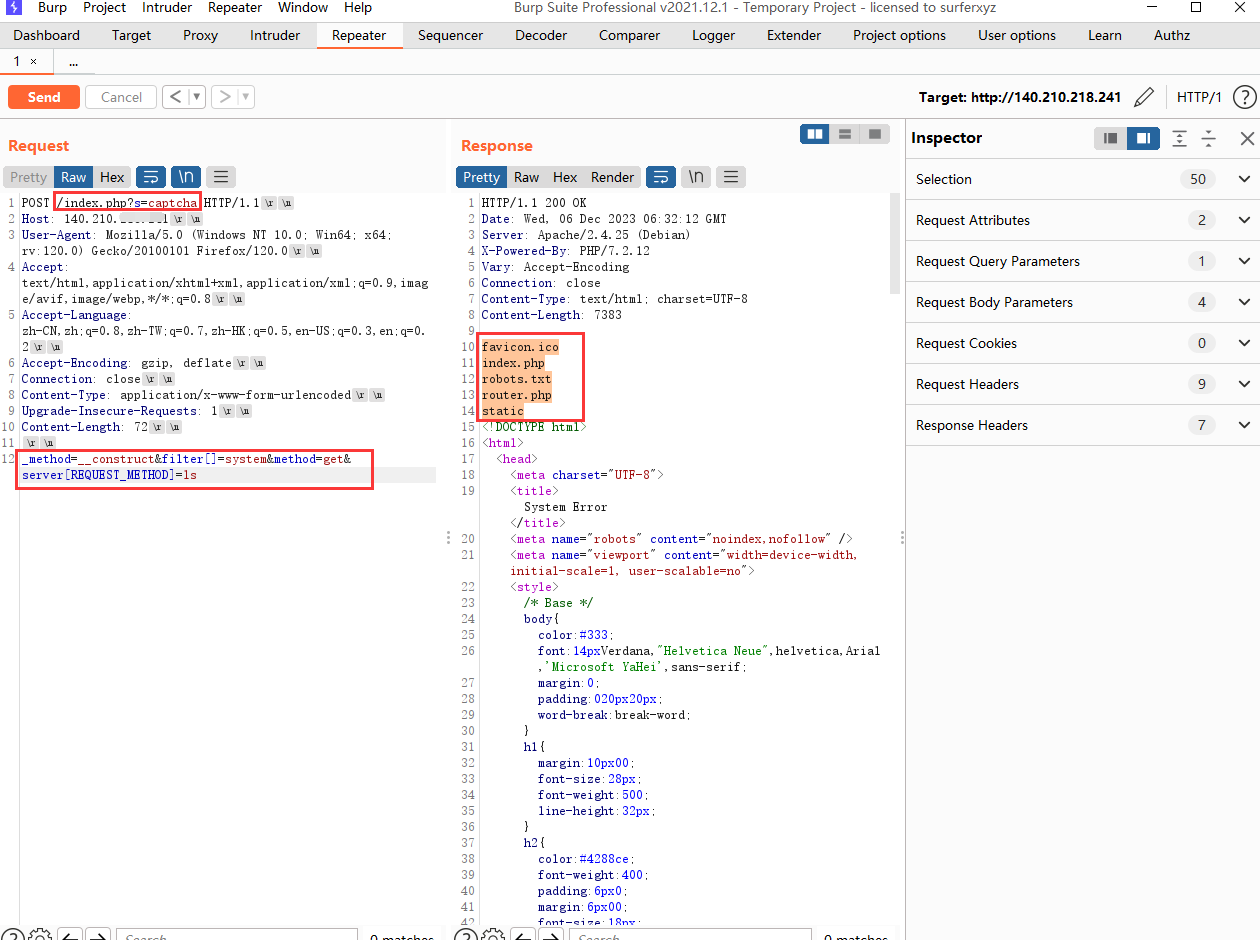The image size is (1260, 940).
Task: Close Repeater tab 1
Action: coord(33,61)
